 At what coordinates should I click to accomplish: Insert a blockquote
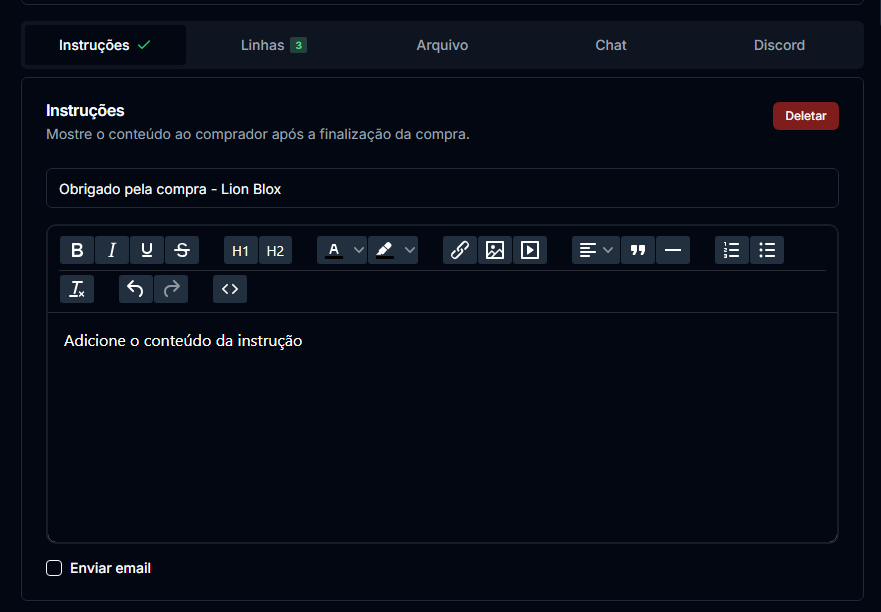[638, 250]
